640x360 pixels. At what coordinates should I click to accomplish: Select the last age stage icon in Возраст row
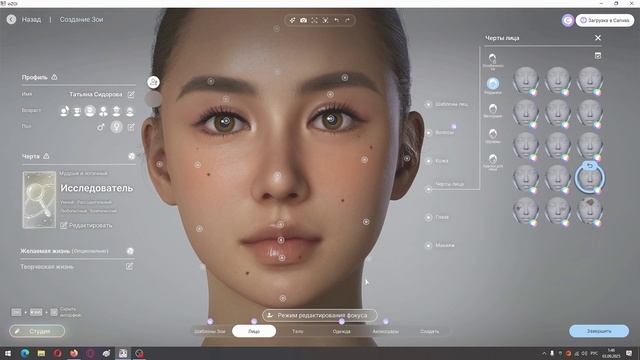129,111
